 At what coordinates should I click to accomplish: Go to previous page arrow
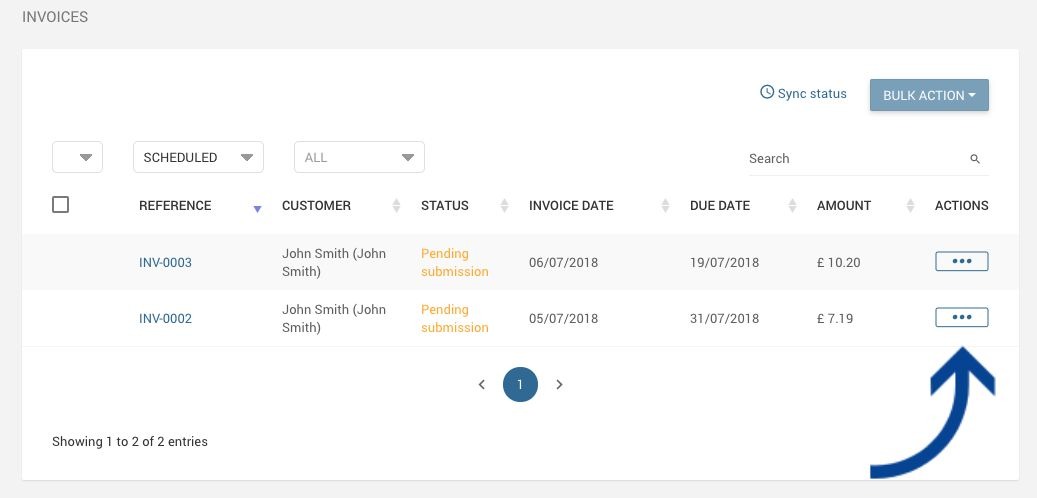[x=481, y=384]
